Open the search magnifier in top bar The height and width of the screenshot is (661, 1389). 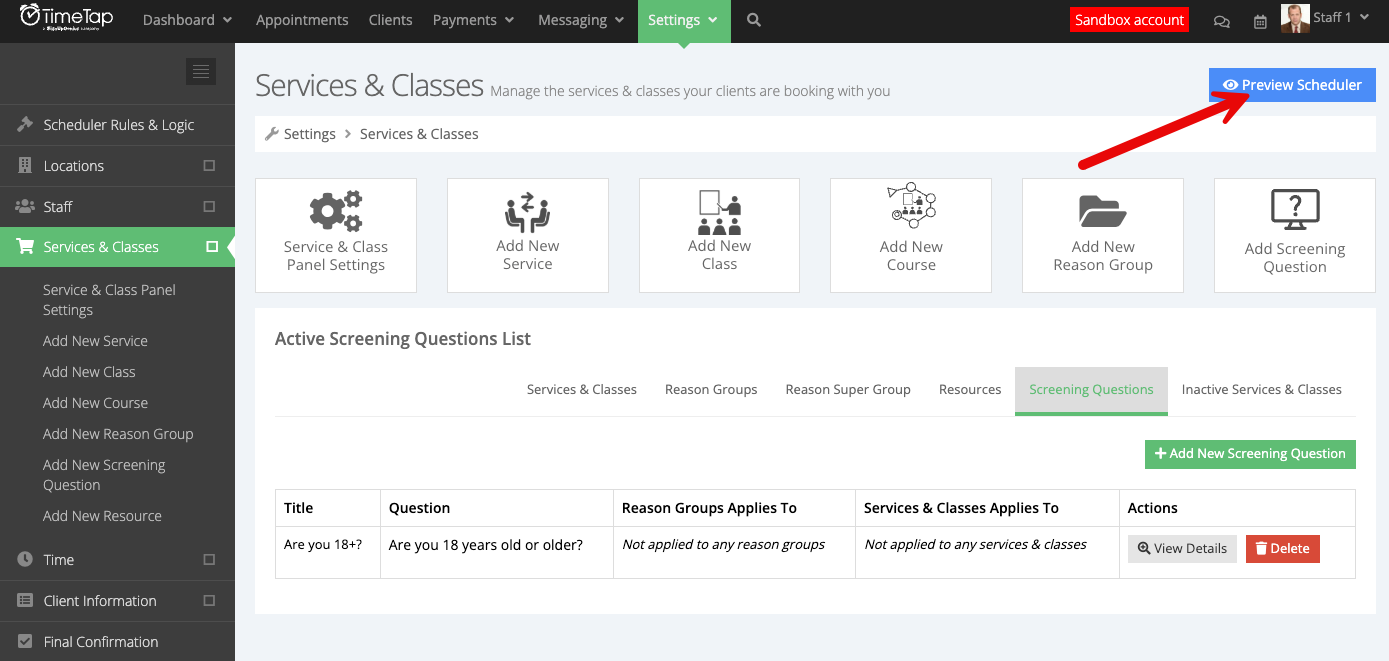tap(754, 20)
